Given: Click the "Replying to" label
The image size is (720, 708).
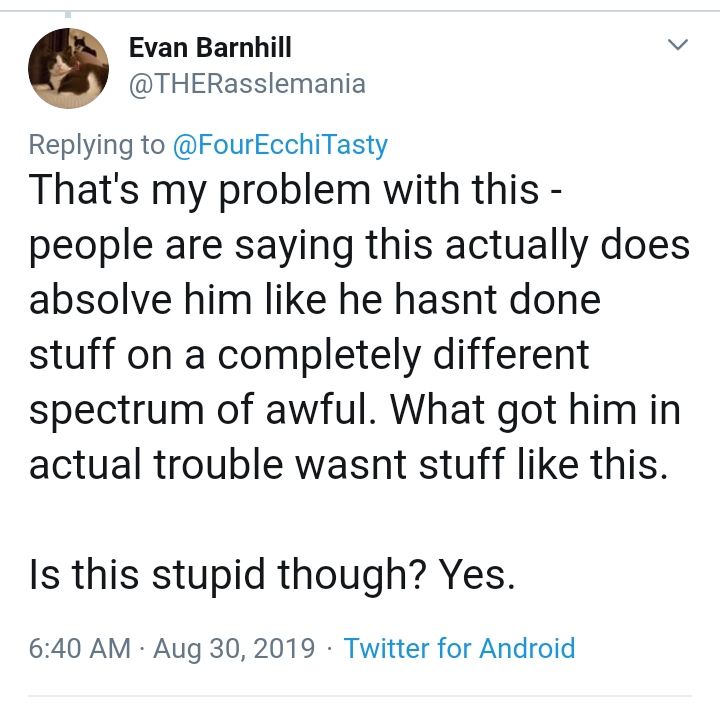Looking at the screenshot, I should point(96,145).
